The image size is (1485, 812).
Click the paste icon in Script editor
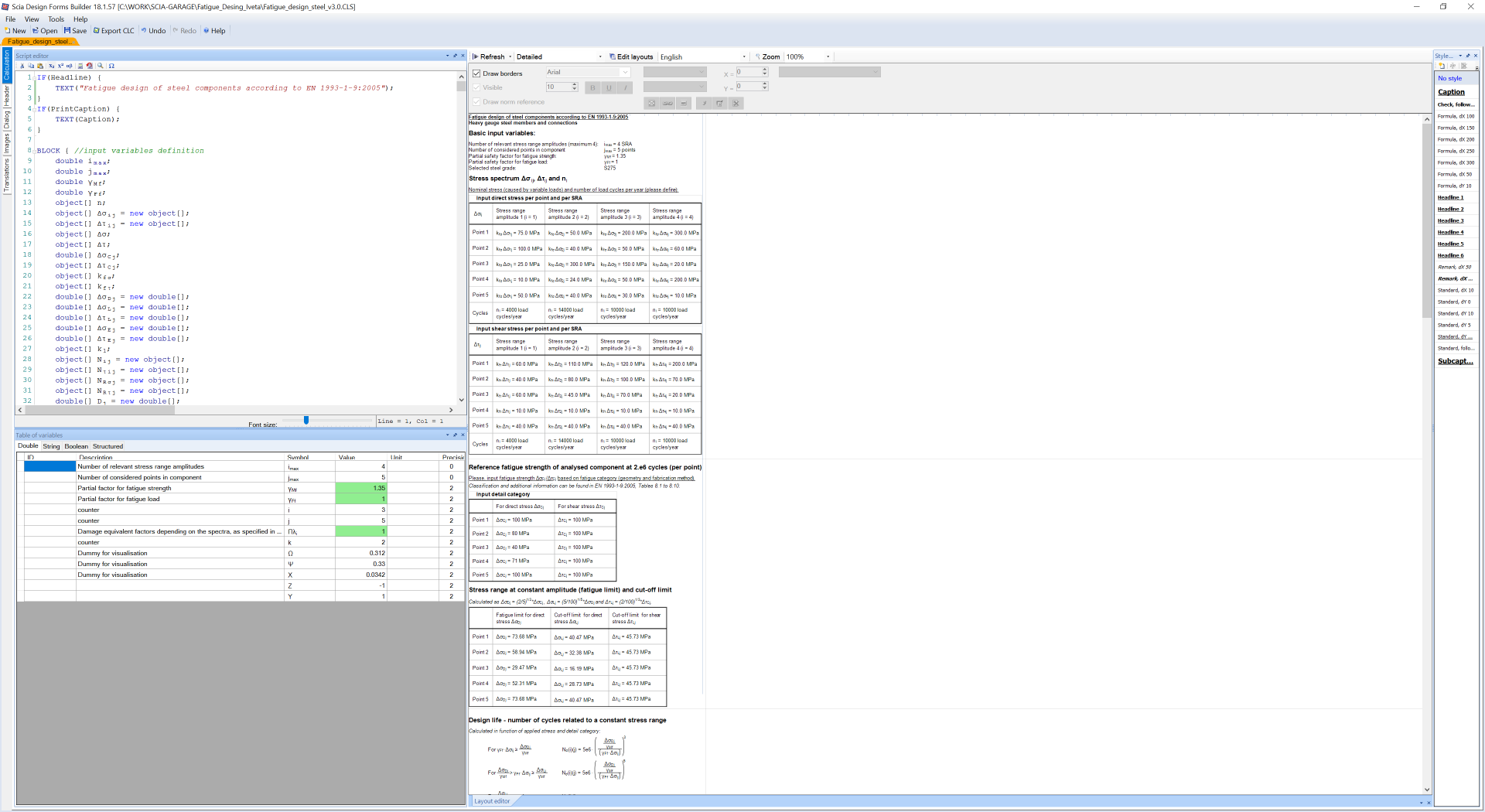[40, 66]
